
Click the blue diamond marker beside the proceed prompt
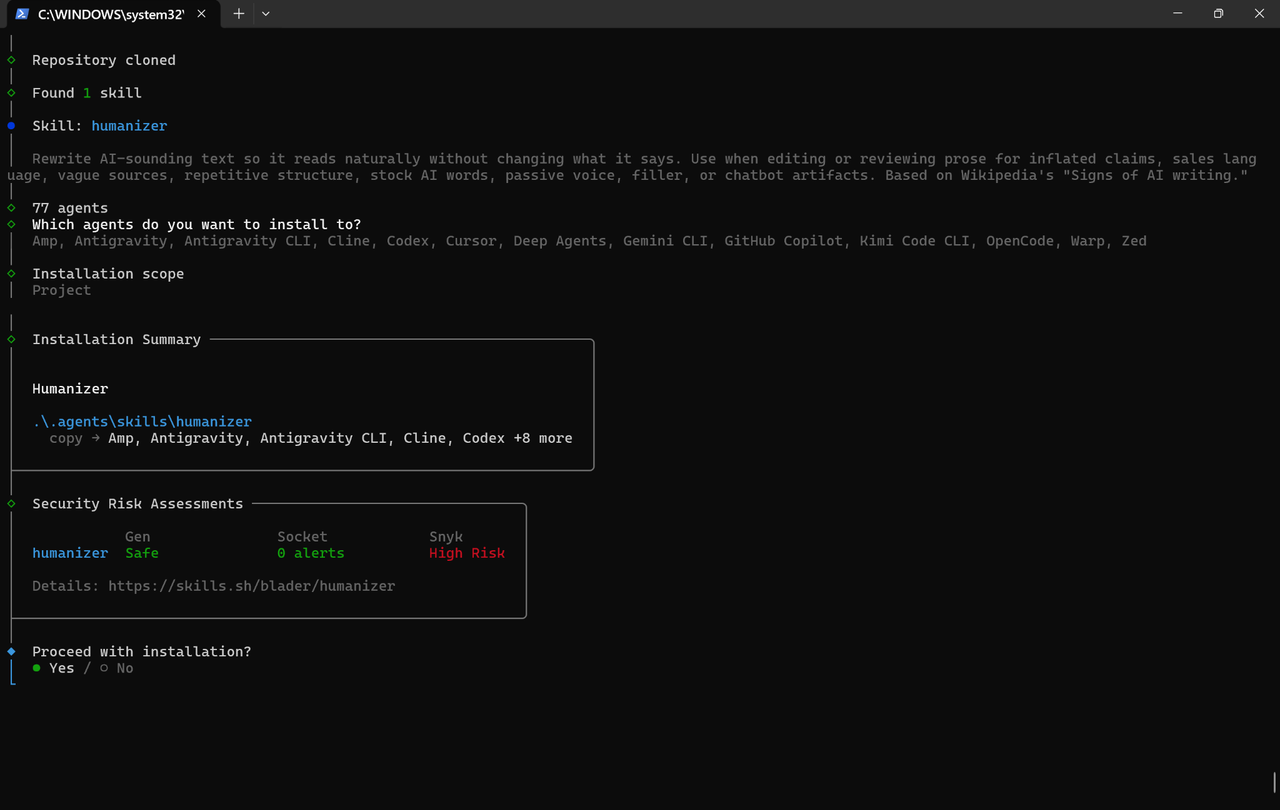click(11, 651)
